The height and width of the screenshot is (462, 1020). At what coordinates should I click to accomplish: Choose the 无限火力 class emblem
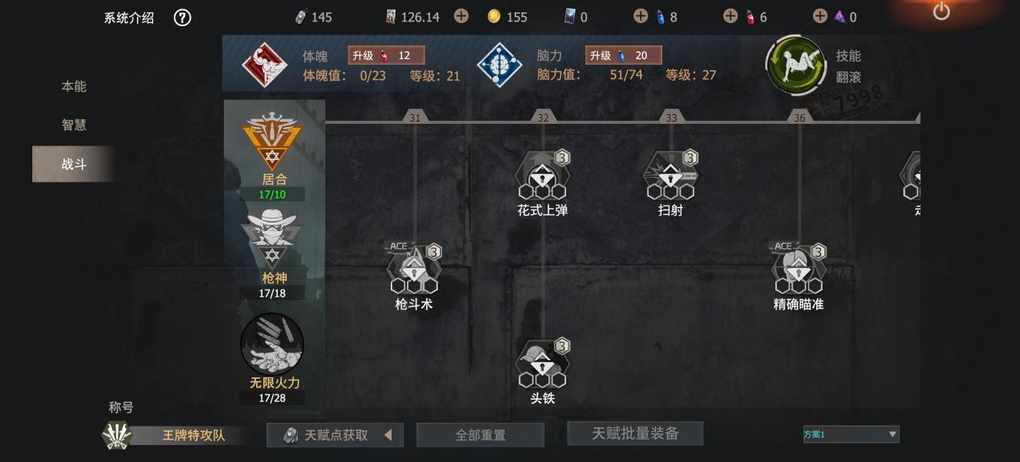click(x=272, y=344)
